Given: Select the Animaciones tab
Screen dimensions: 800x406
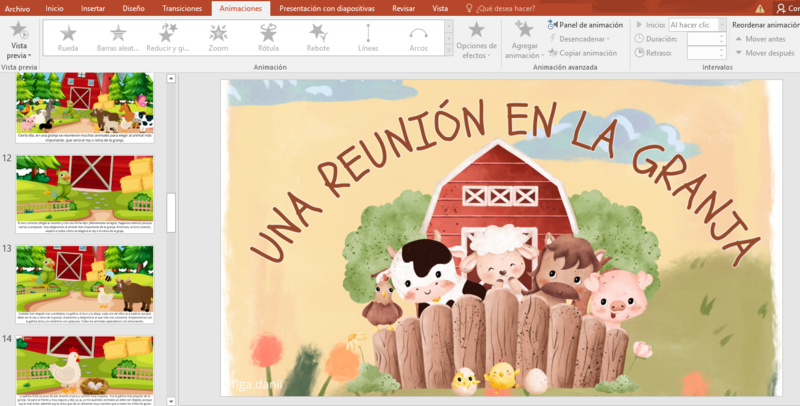Looking at the screenshot, I should tap(241, 9).
